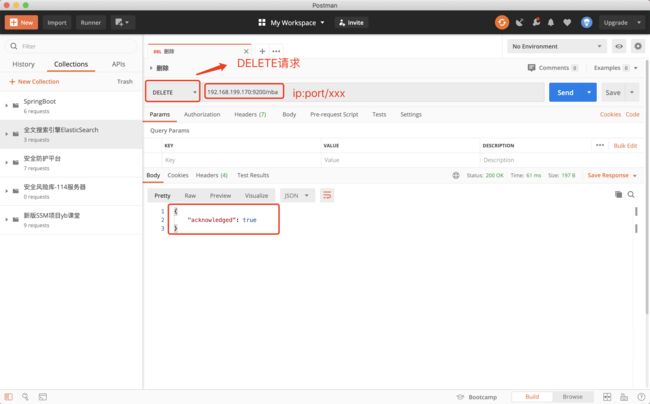Click Bulk Edit link

[625, 145]
